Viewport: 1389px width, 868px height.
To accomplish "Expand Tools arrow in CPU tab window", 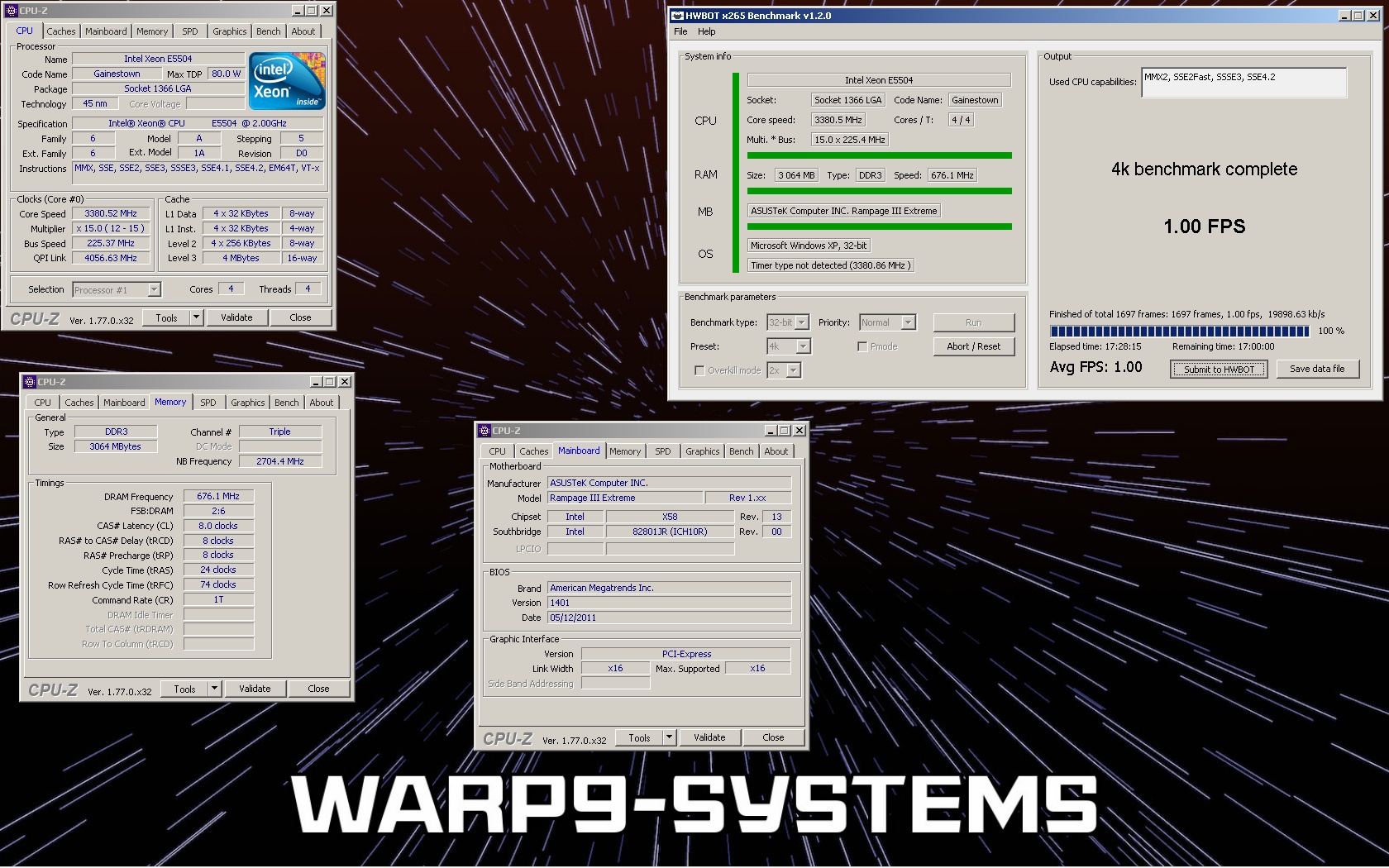I will tap(196, 317).
